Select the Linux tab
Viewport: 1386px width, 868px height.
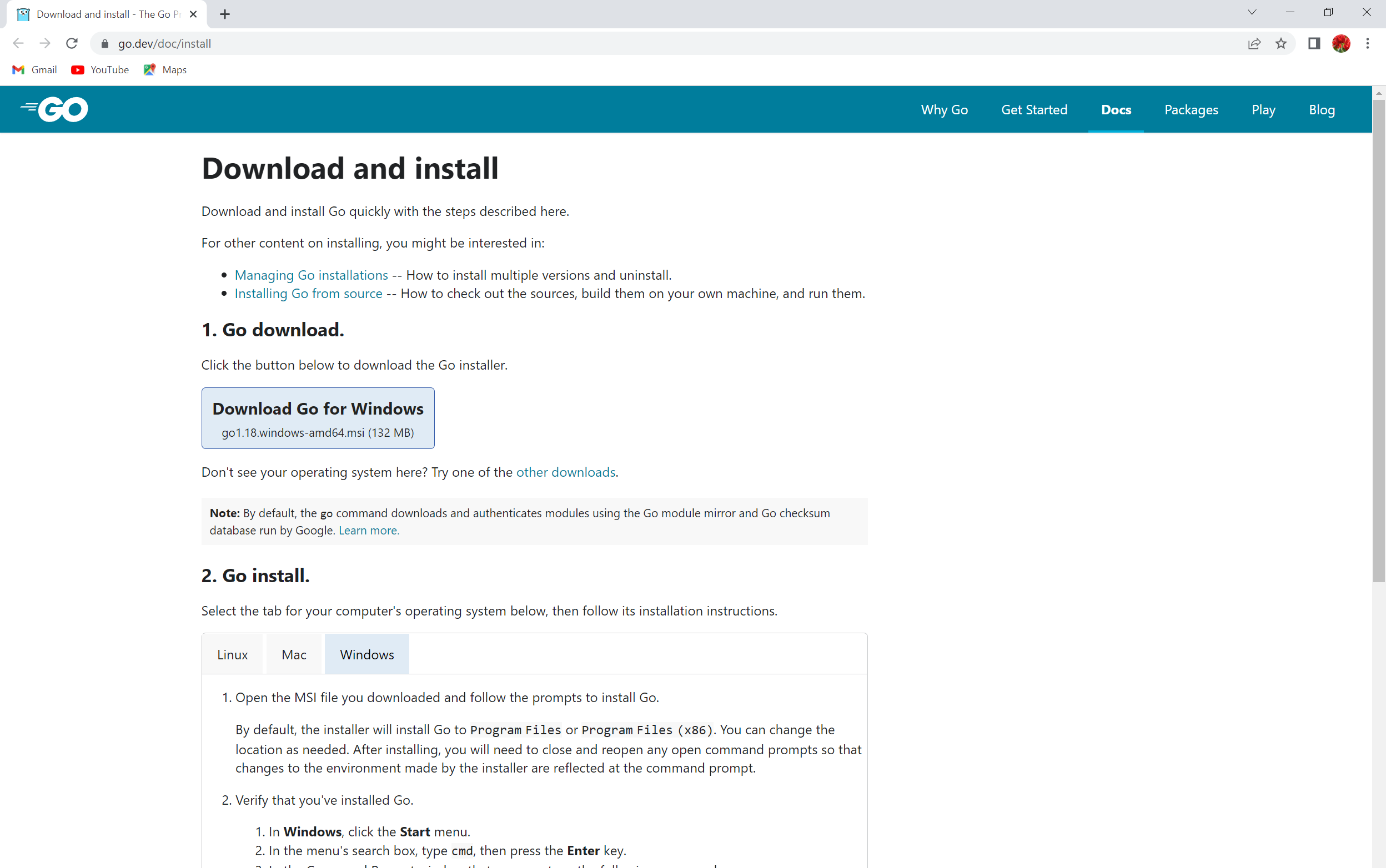[233, 654]
